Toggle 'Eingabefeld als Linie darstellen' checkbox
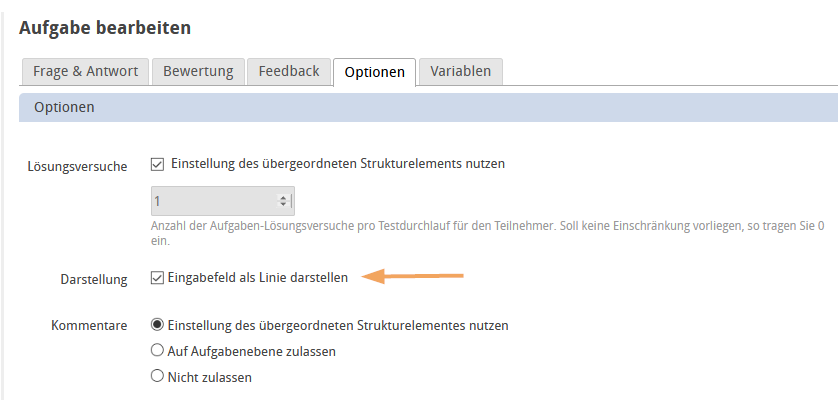The width and height of the screenshot is (838, 400). [x=157, y=278]
